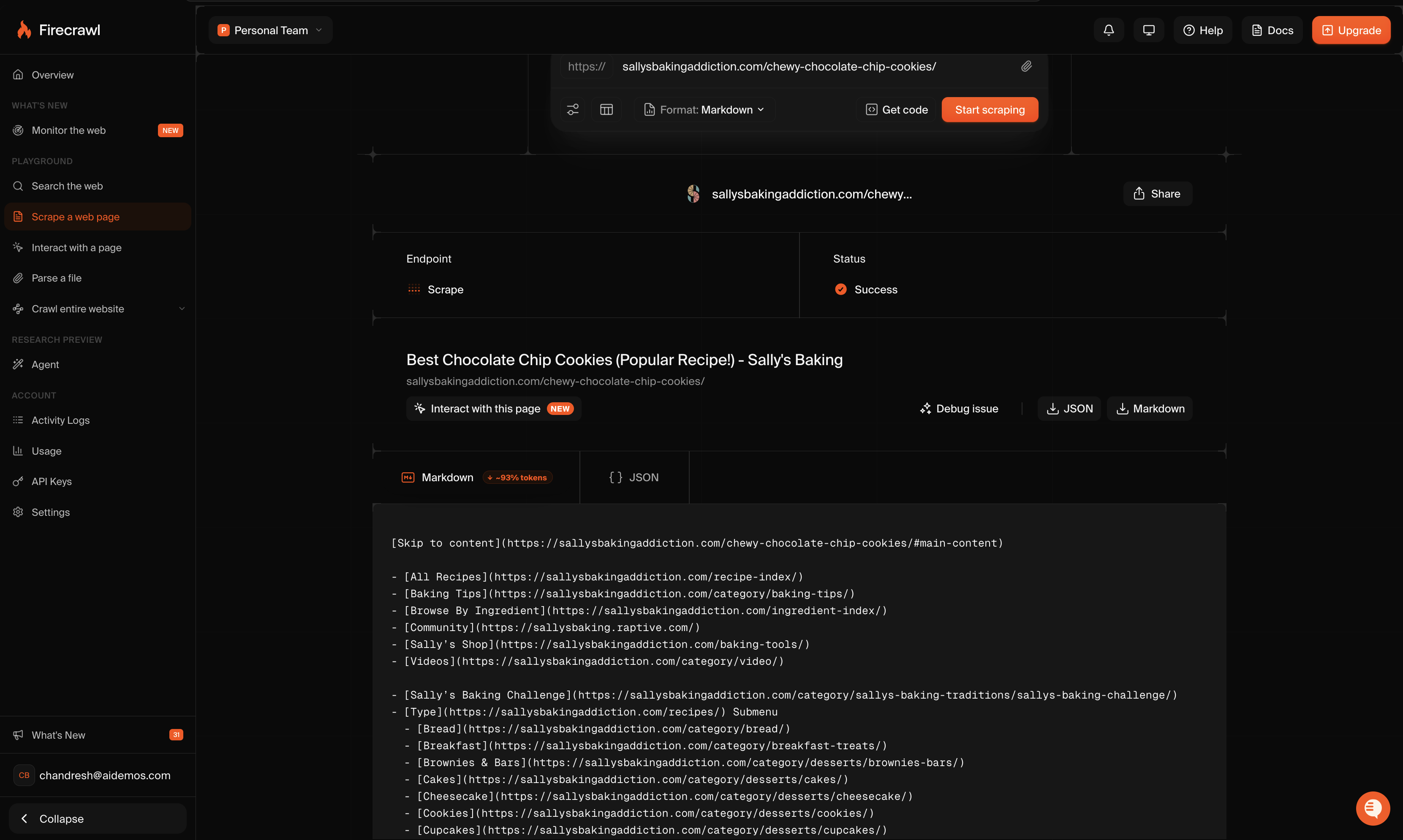Open Docs from the top bar

tap(1272, 30)
